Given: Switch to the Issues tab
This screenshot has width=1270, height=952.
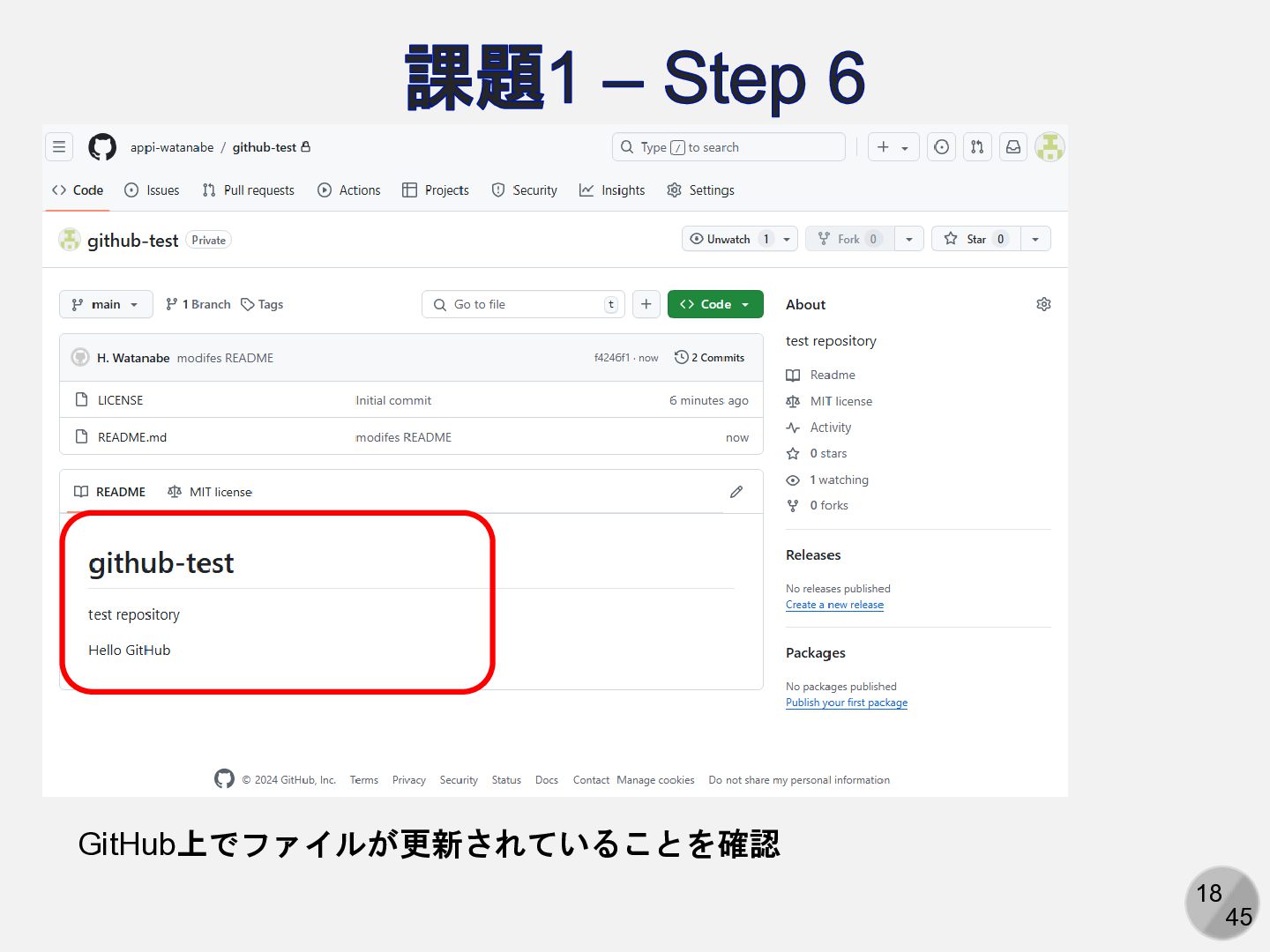Looking at the screenshot, I should click(152, 190).
